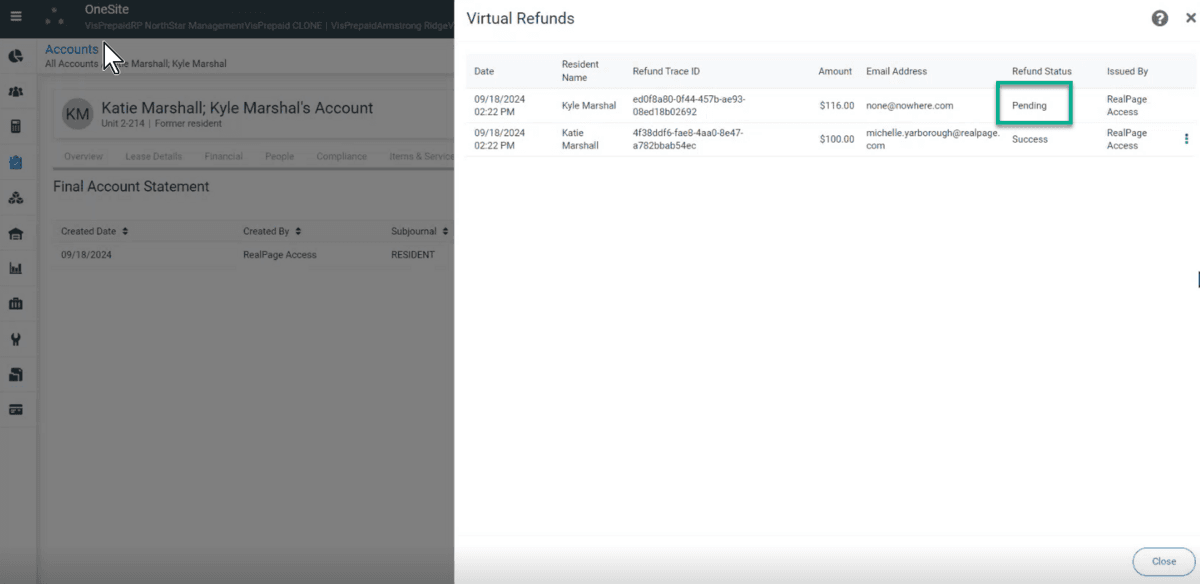Screen dimensions: 1200x584
Task: Open the building sidebar icon
Action: click(16, 233)
